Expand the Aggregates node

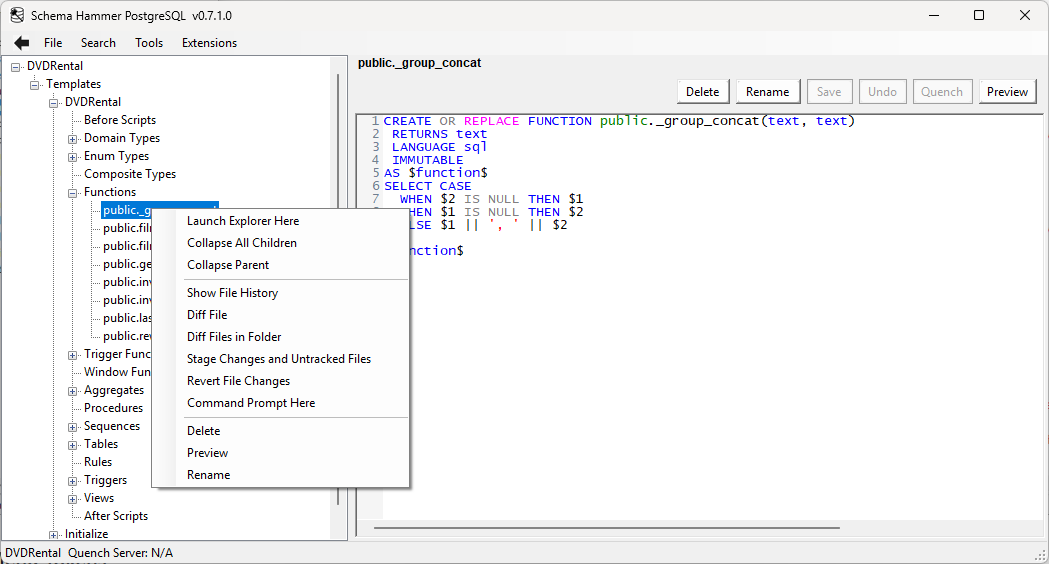coord(72,391)
